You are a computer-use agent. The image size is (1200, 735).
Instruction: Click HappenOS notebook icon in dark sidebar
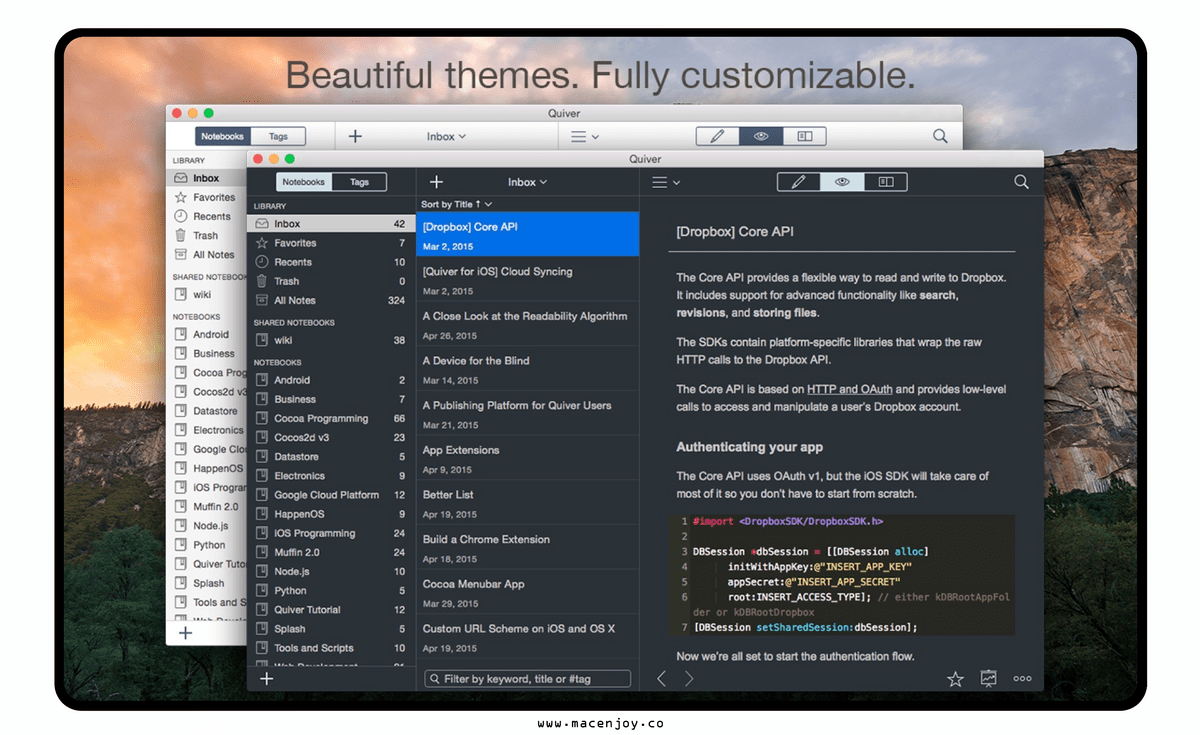pos(262,514)
